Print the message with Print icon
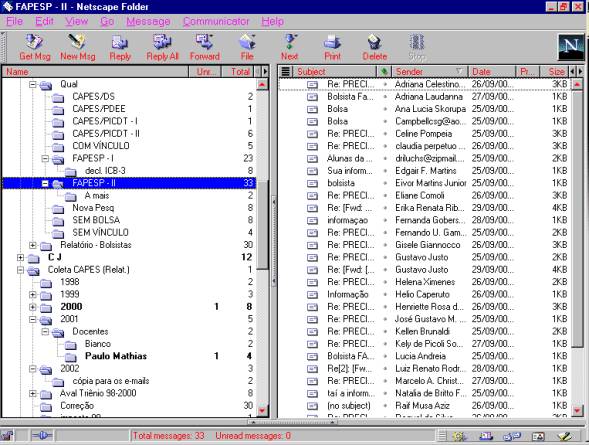 [332, 47]
